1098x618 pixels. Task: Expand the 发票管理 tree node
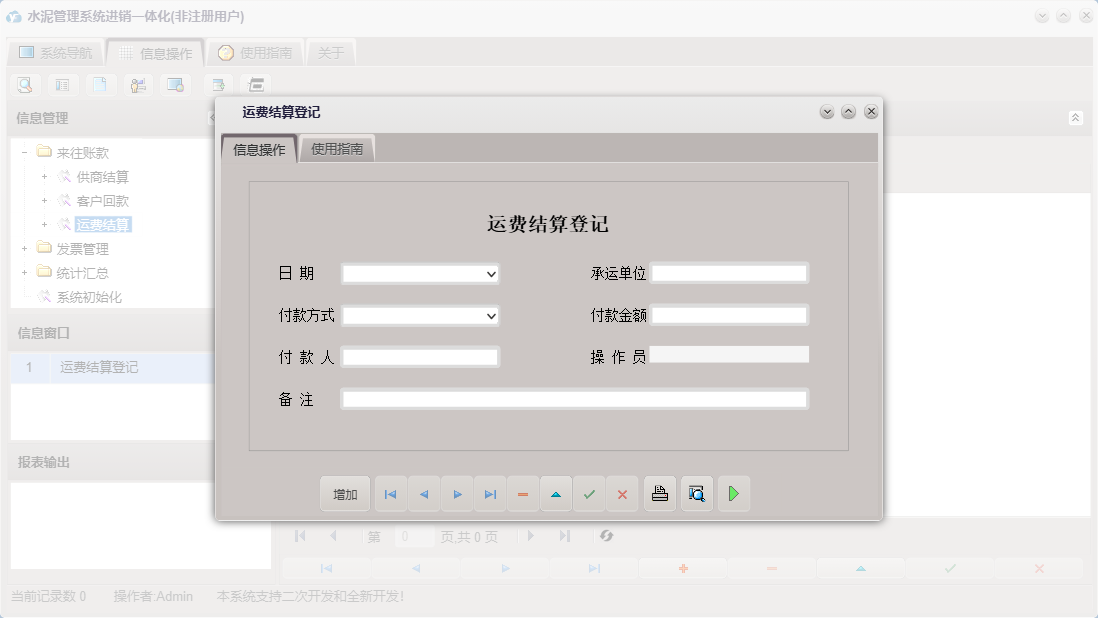coord(26,249)
